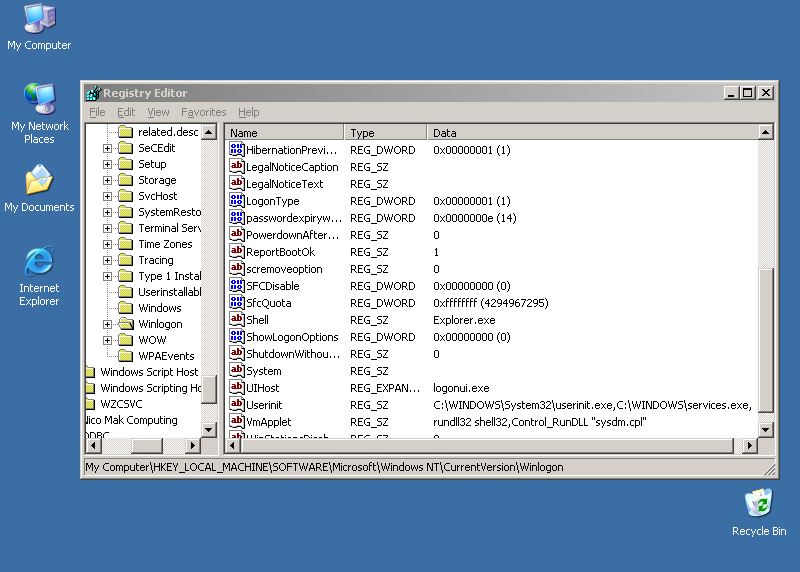
Task: Select the UIHost value icon
Action: [x=236, y=388]
